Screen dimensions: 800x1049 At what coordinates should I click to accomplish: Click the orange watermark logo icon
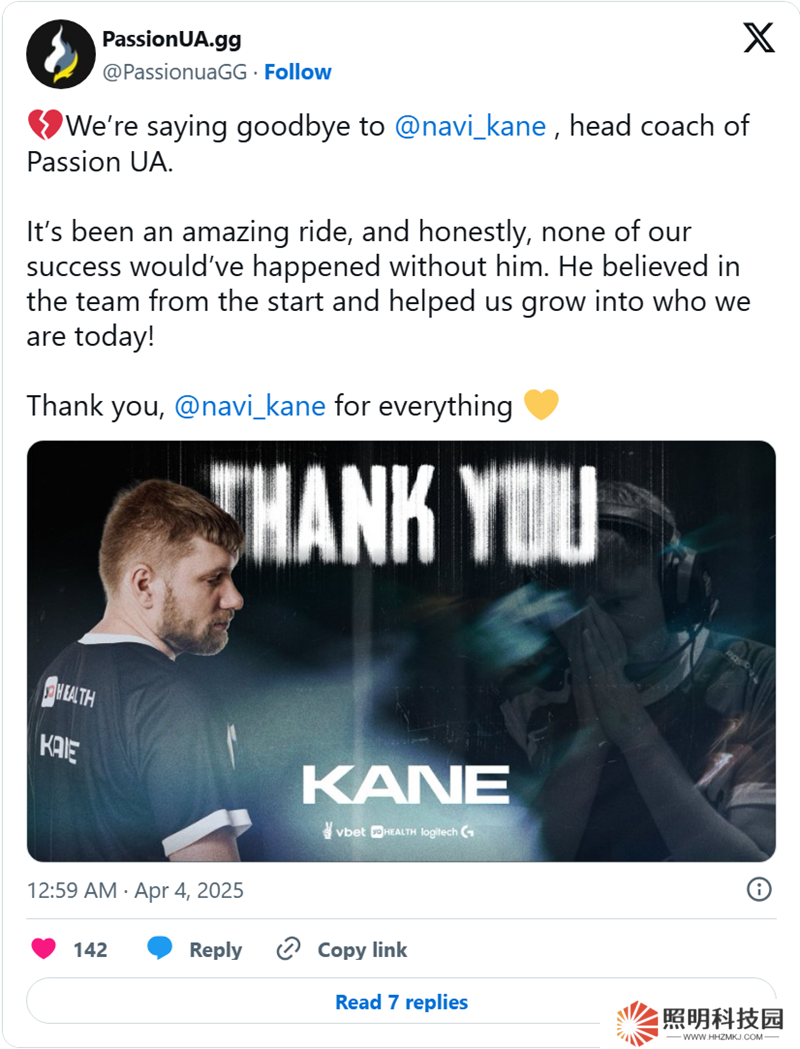pos(637,1022)
